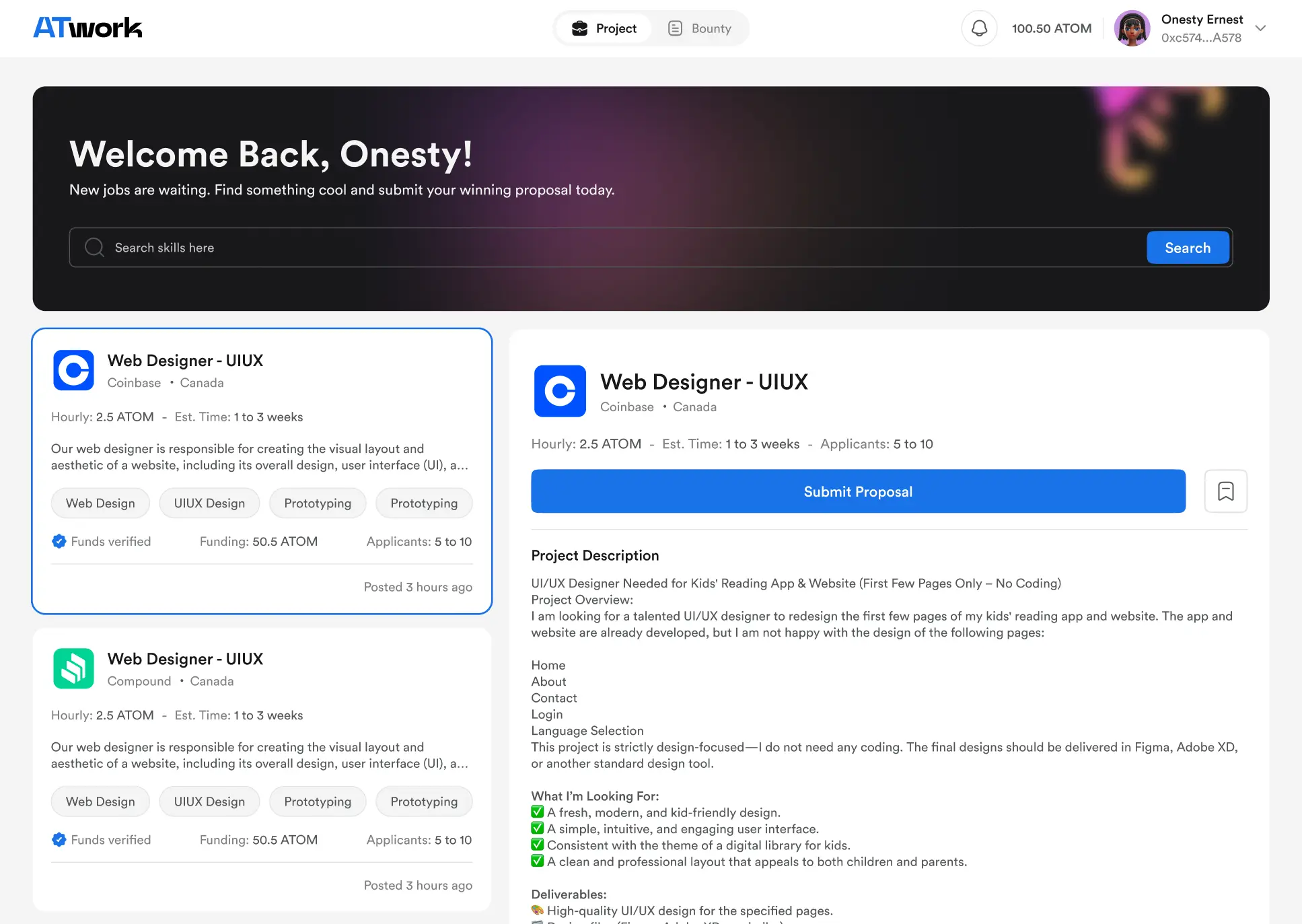The height and width of the screenshot is (924, 1302).
Task: Switch to the Bounty tab
Action: pyautogui.click(x=699, y=28)
